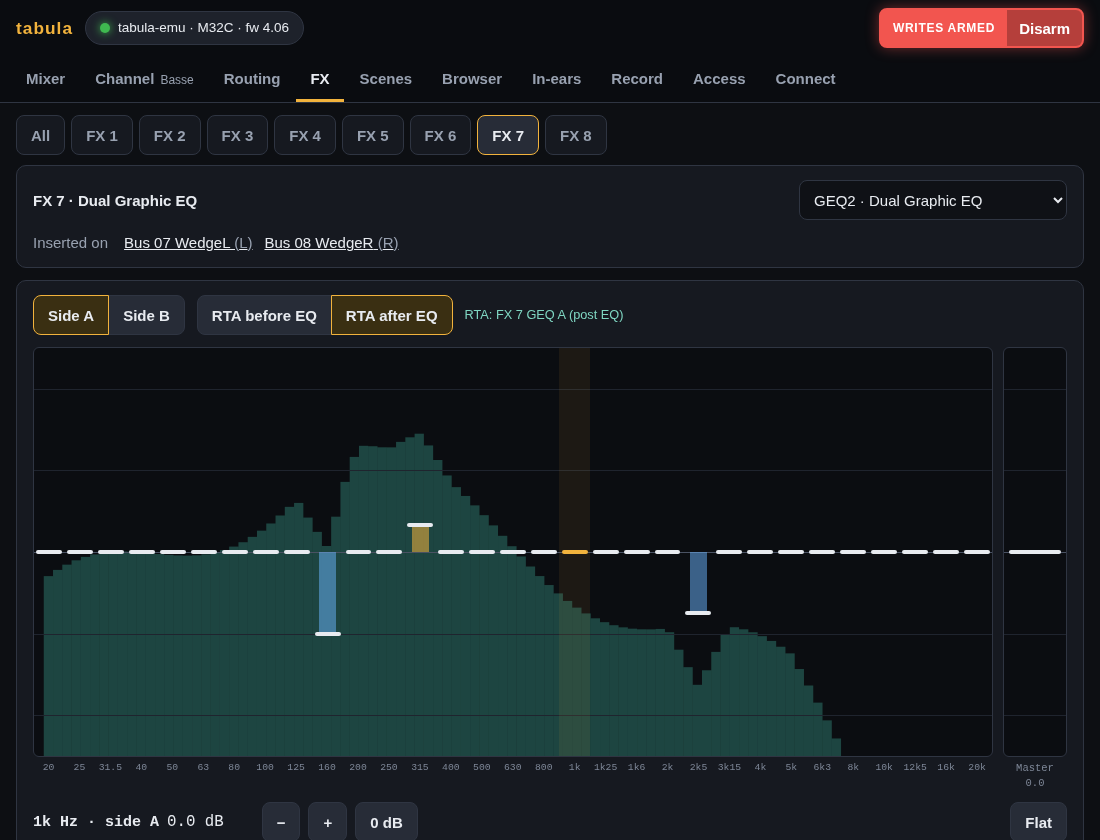Screen dimensions: 1100x840
Task: Select the FX 1 slot
Action: click(102, 135)
